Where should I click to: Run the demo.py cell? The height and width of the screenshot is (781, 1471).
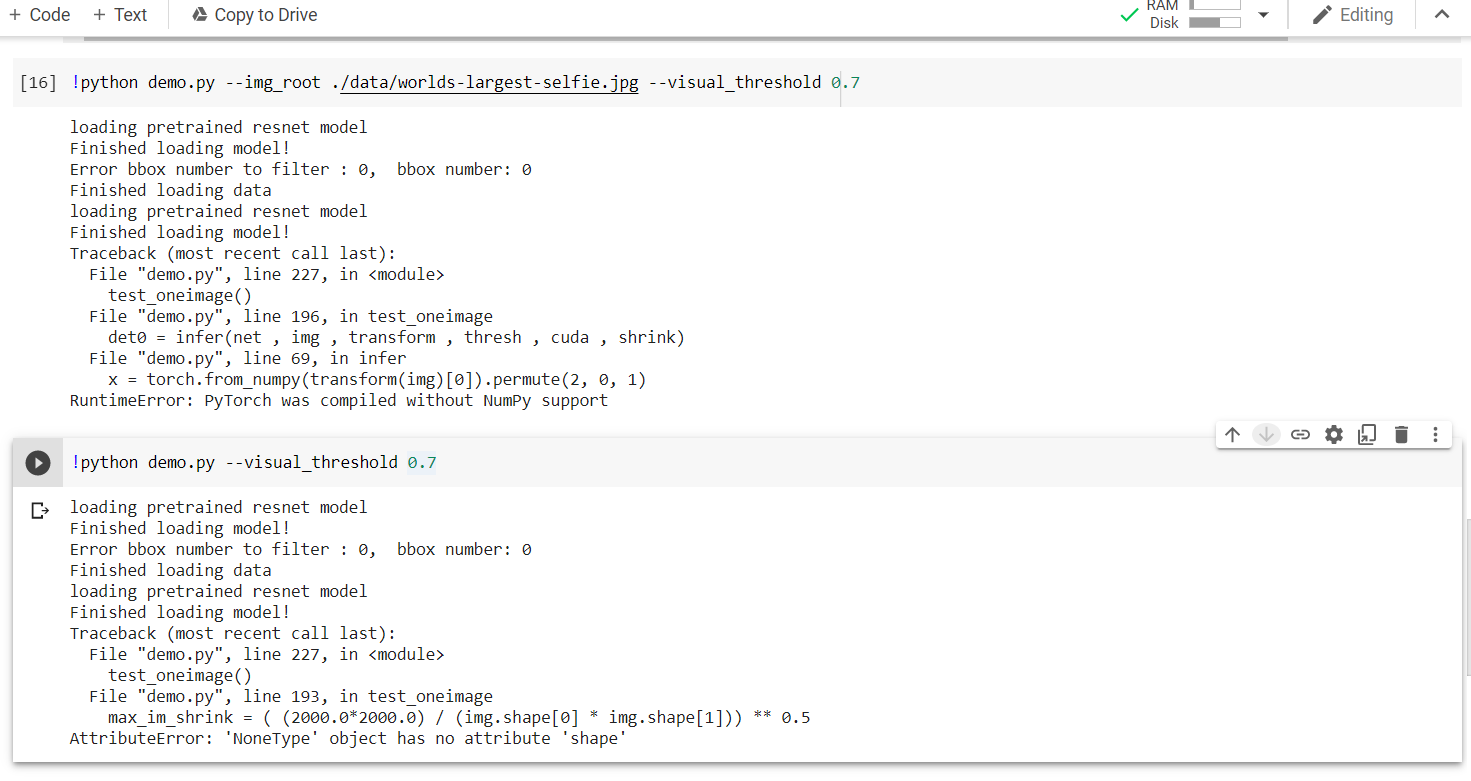pos(37,462)
